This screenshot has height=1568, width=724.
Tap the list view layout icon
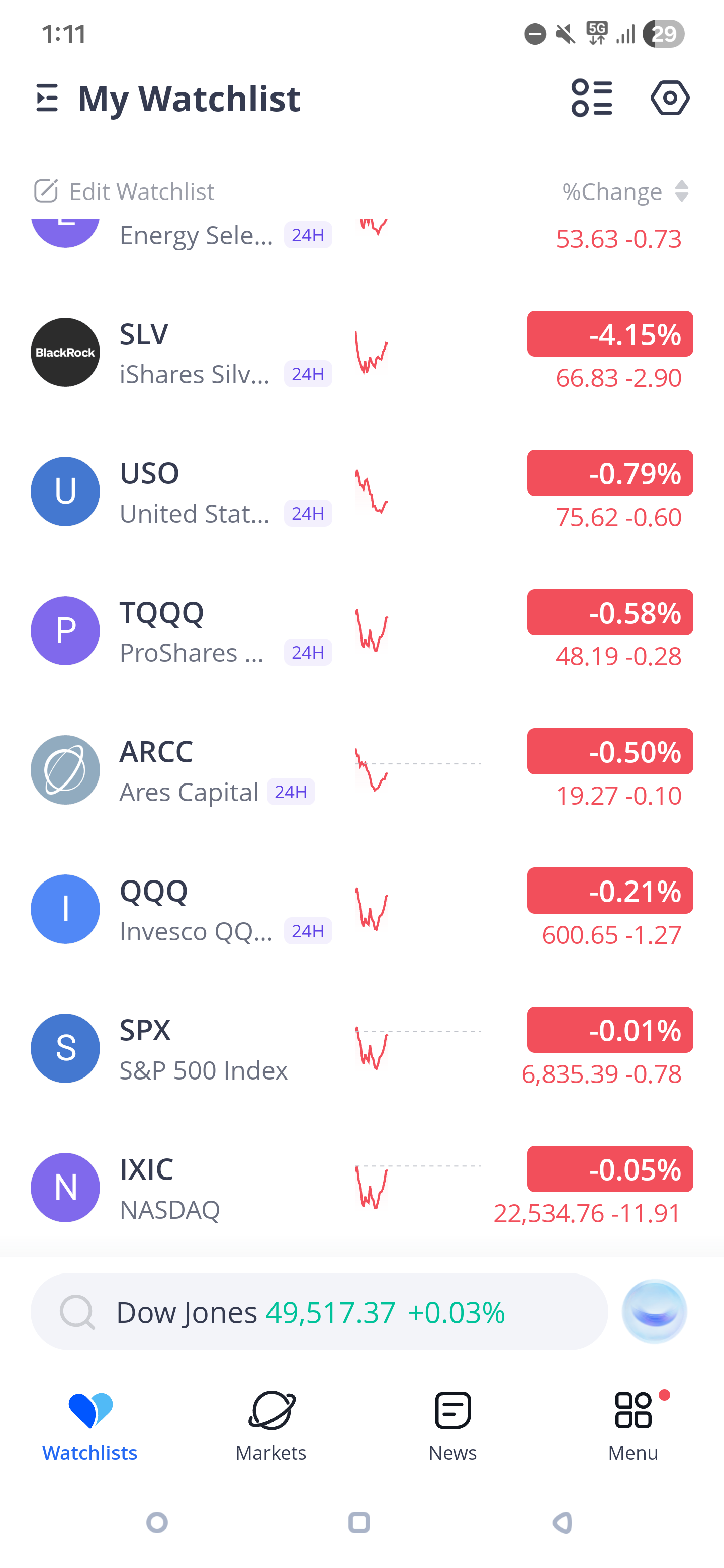591,98
